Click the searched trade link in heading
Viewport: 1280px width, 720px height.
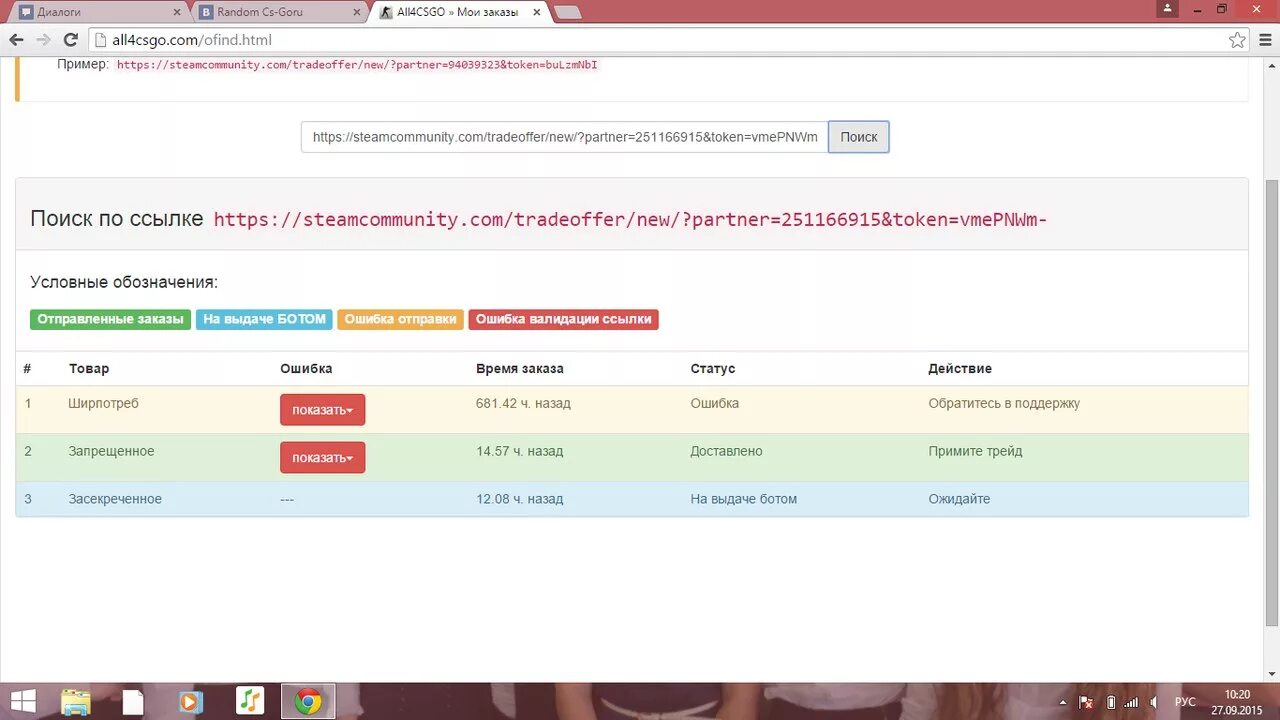click(x=630, y=219)
